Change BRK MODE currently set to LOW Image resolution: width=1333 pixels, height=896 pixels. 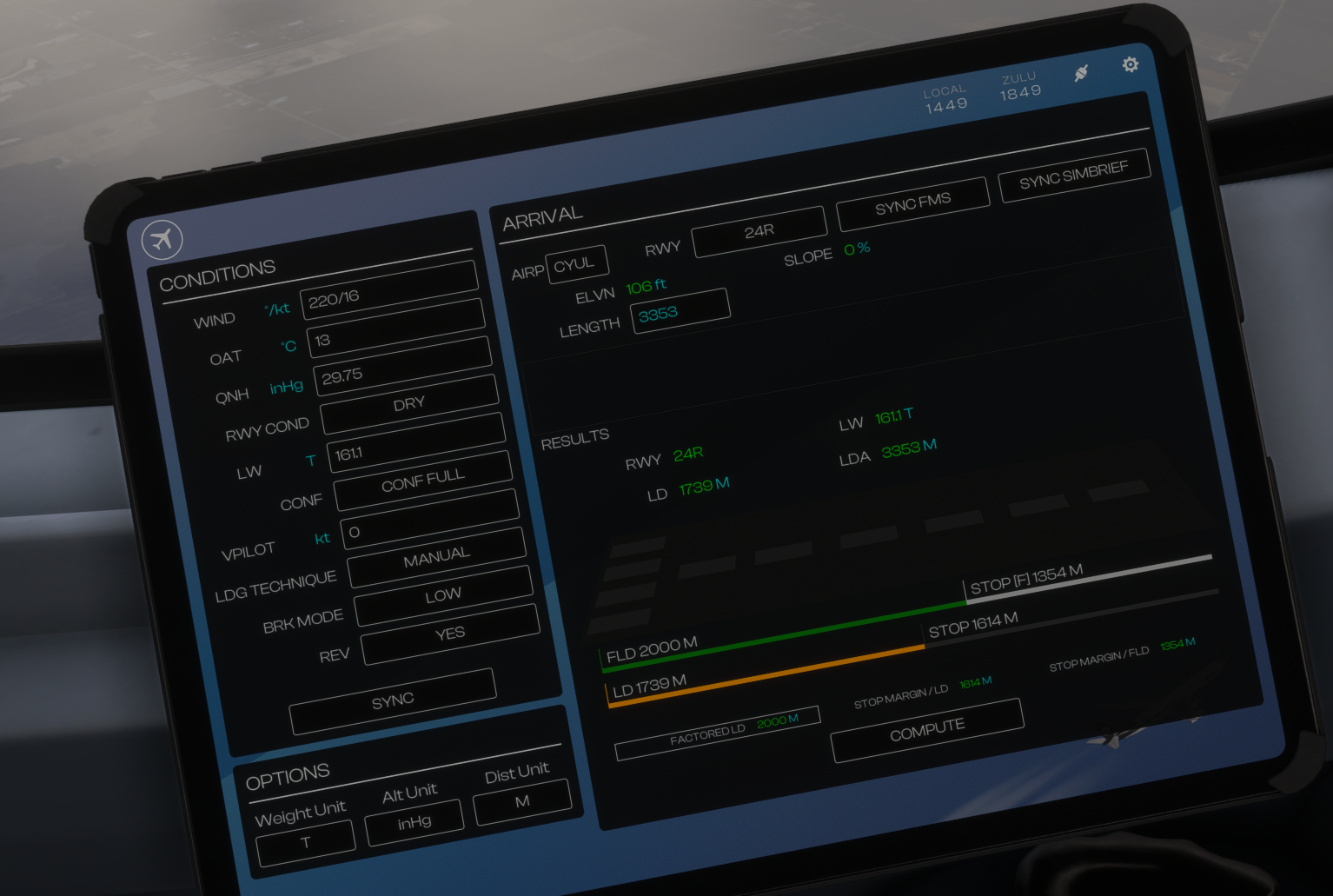(x=443, y=596)
